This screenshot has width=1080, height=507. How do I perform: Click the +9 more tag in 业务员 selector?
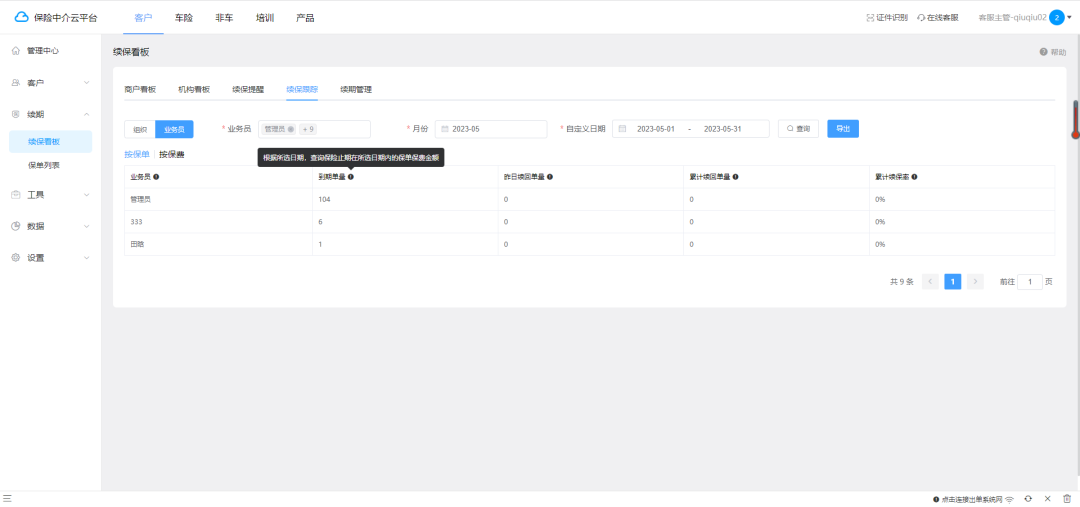pyautogui.click(x=308, y=129)
